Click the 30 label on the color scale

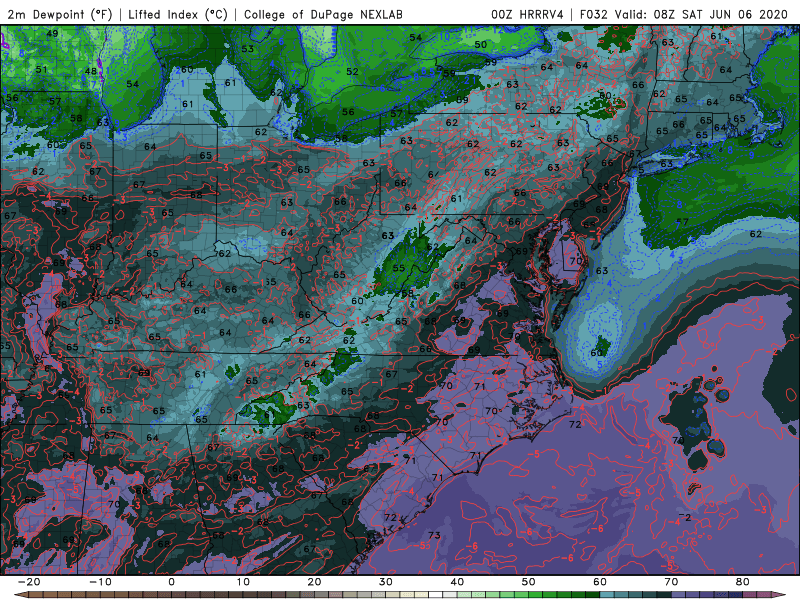click(386, 582)
